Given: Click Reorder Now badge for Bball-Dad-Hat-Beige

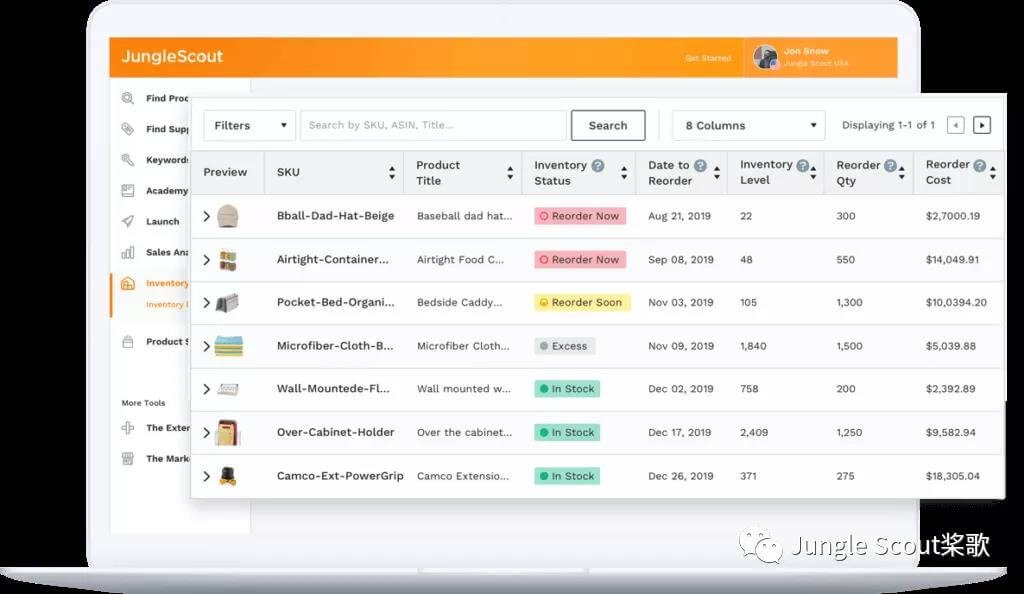Looking at the screenshot, I should (580, 216).
